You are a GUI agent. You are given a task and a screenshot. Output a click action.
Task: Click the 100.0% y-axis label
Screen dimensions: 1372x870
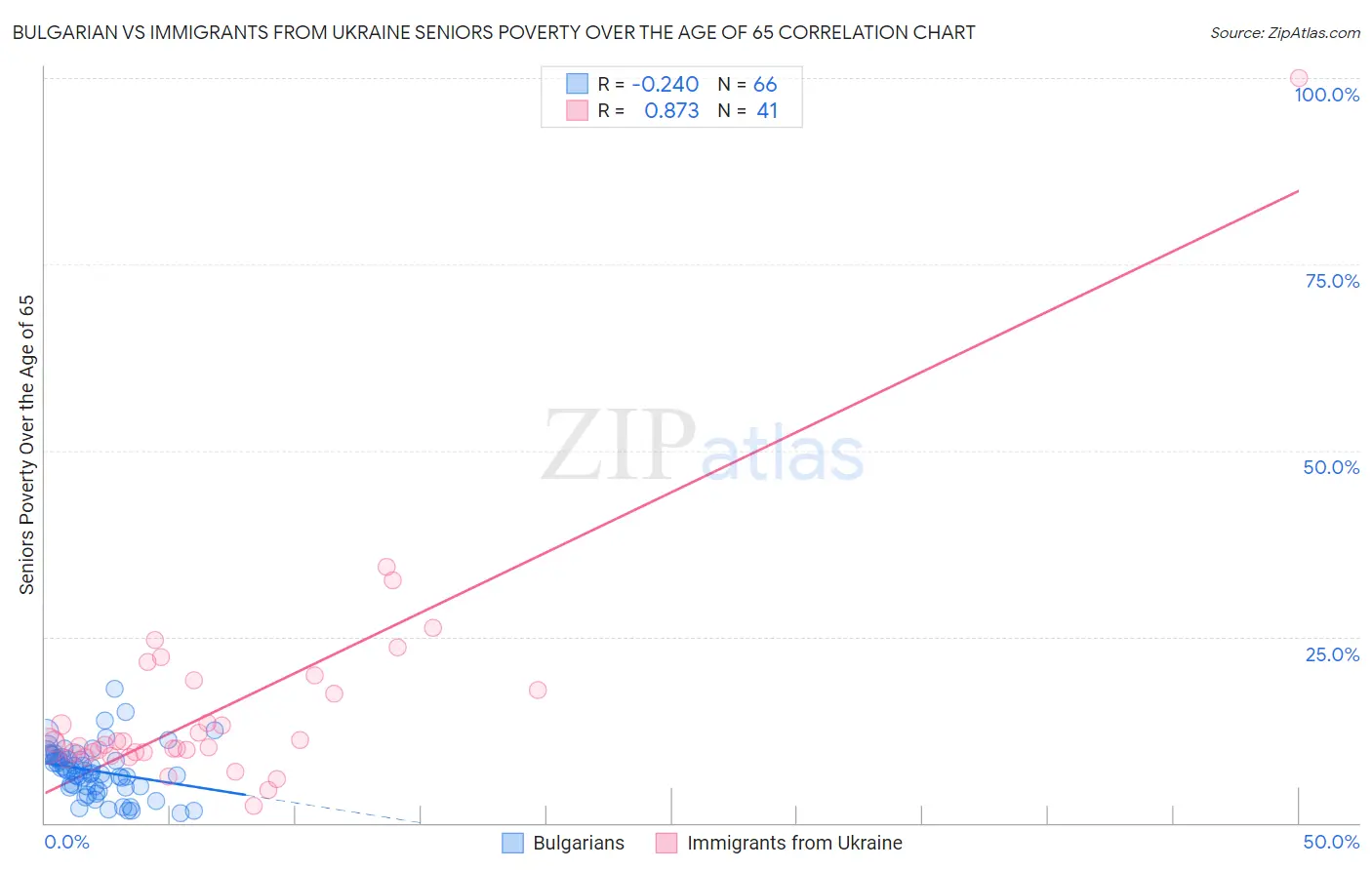pos(1326,95)
